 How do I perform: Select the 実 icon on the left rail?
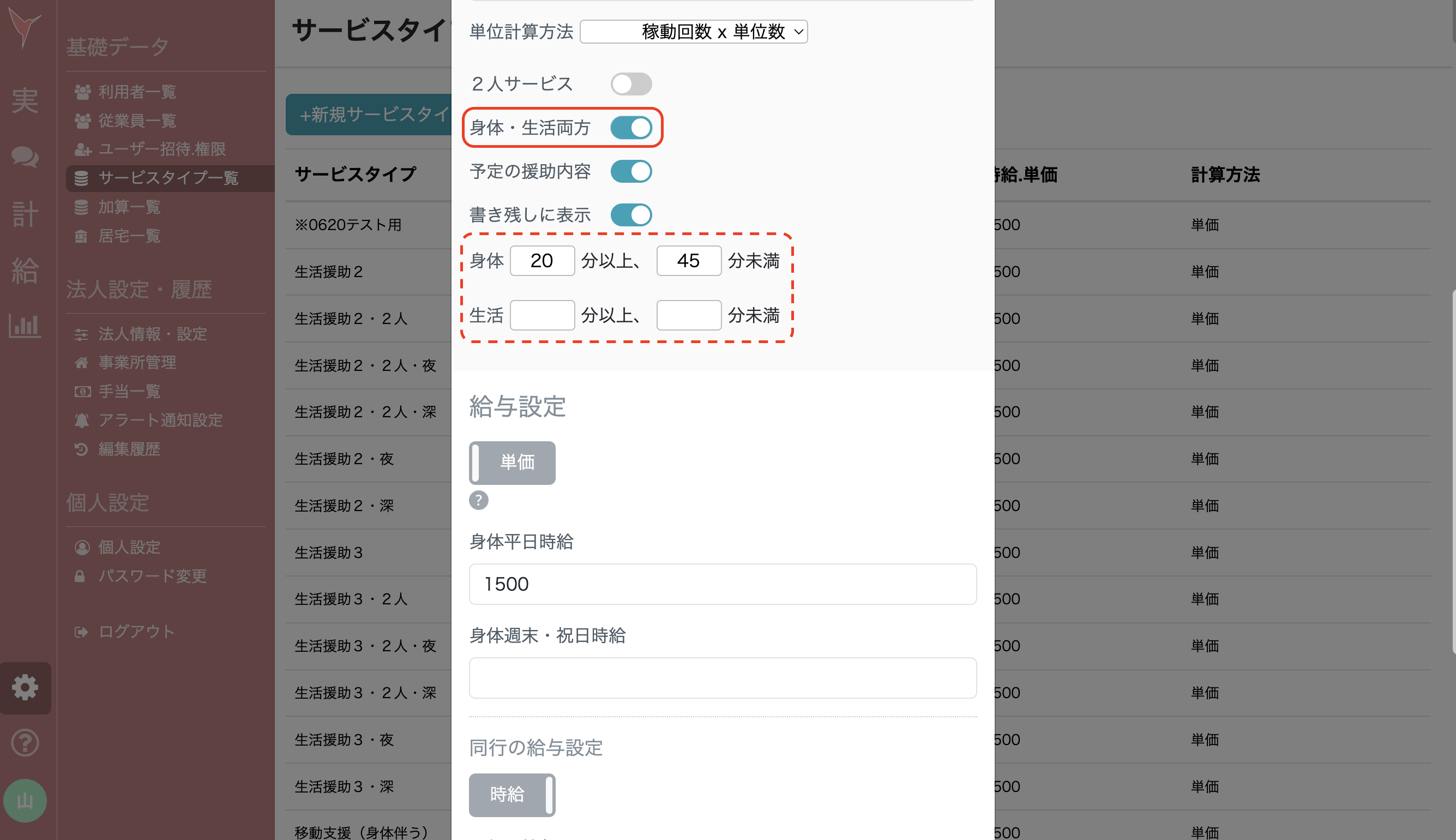(x=26, y=101)
